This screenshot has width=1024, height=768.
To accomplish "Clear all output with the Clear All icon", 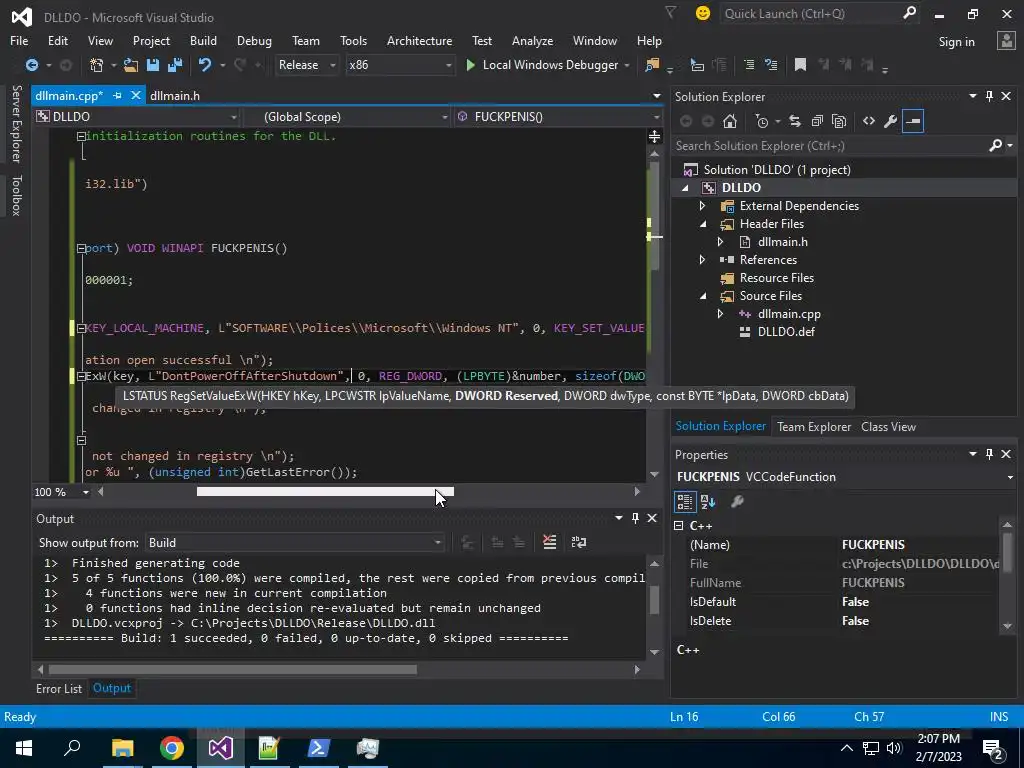I will point(550,542).
